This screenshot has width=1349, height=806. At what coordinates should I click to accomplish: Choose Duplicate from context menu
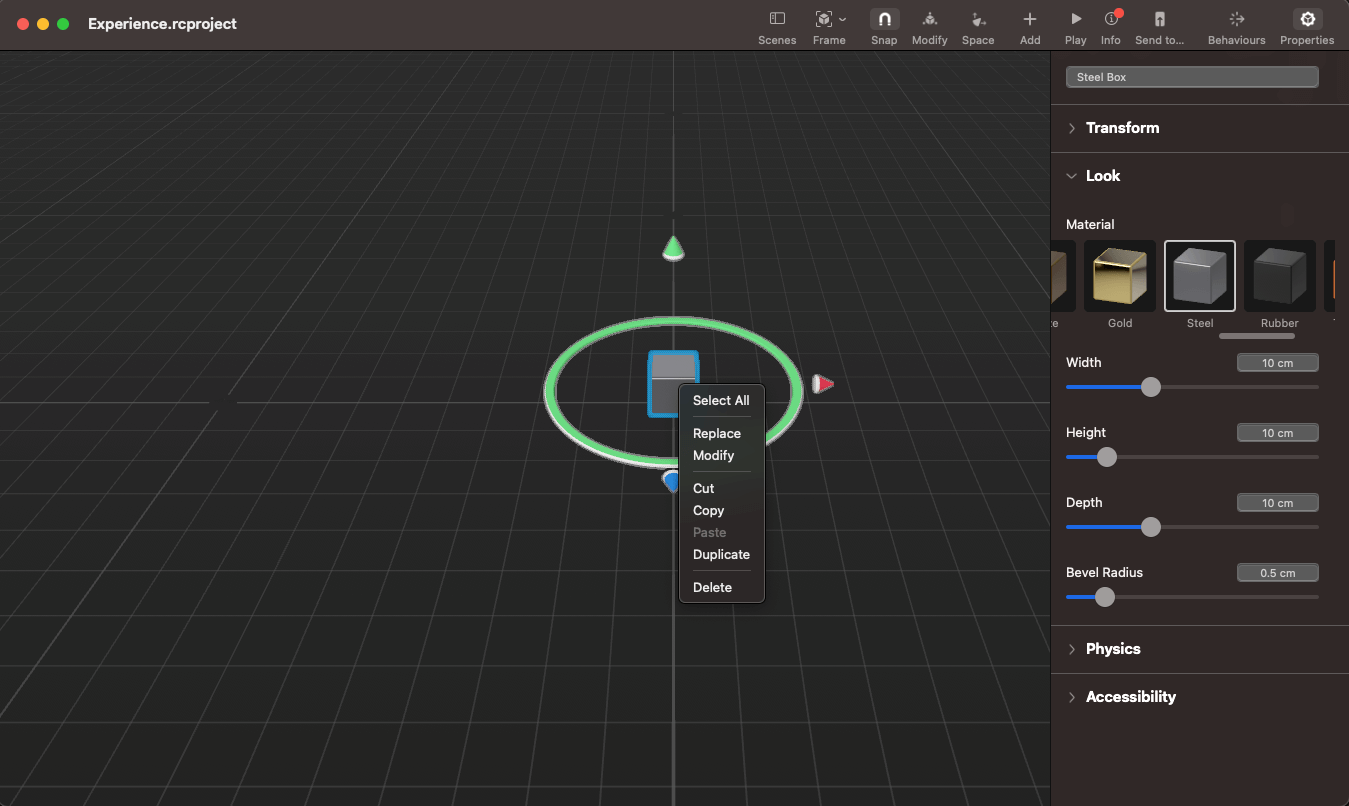[x=721, y=554]
